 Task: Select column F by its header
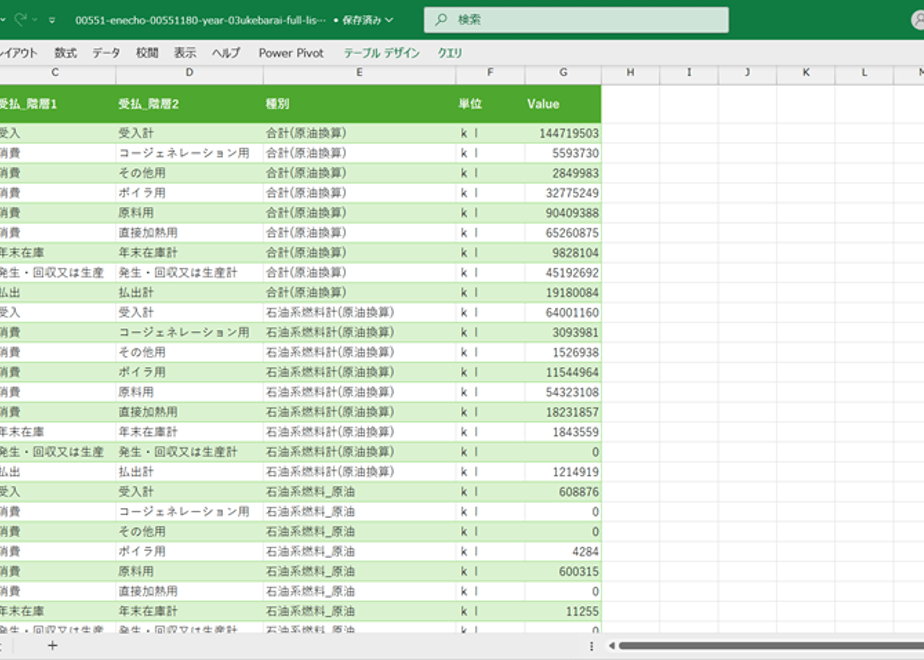click(490, 72)
